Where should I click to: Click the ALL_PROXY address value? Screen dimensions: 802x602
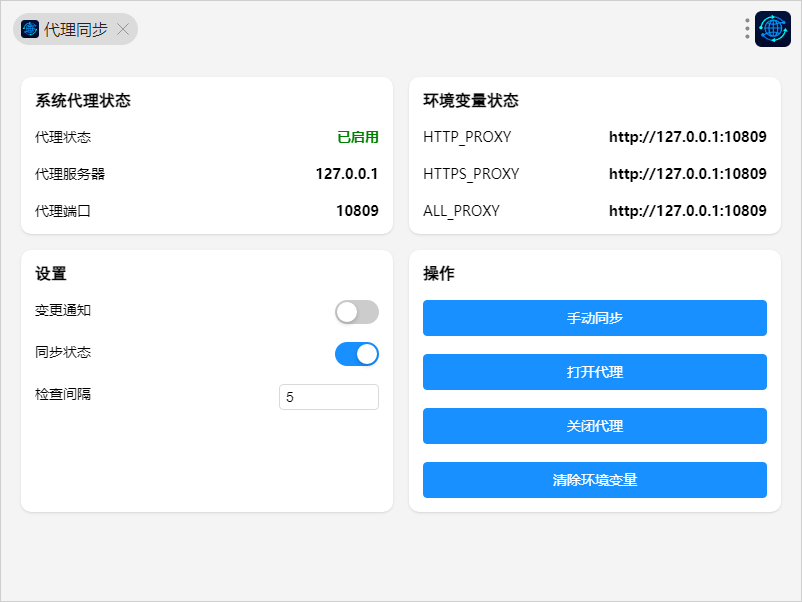coord(687,211)
